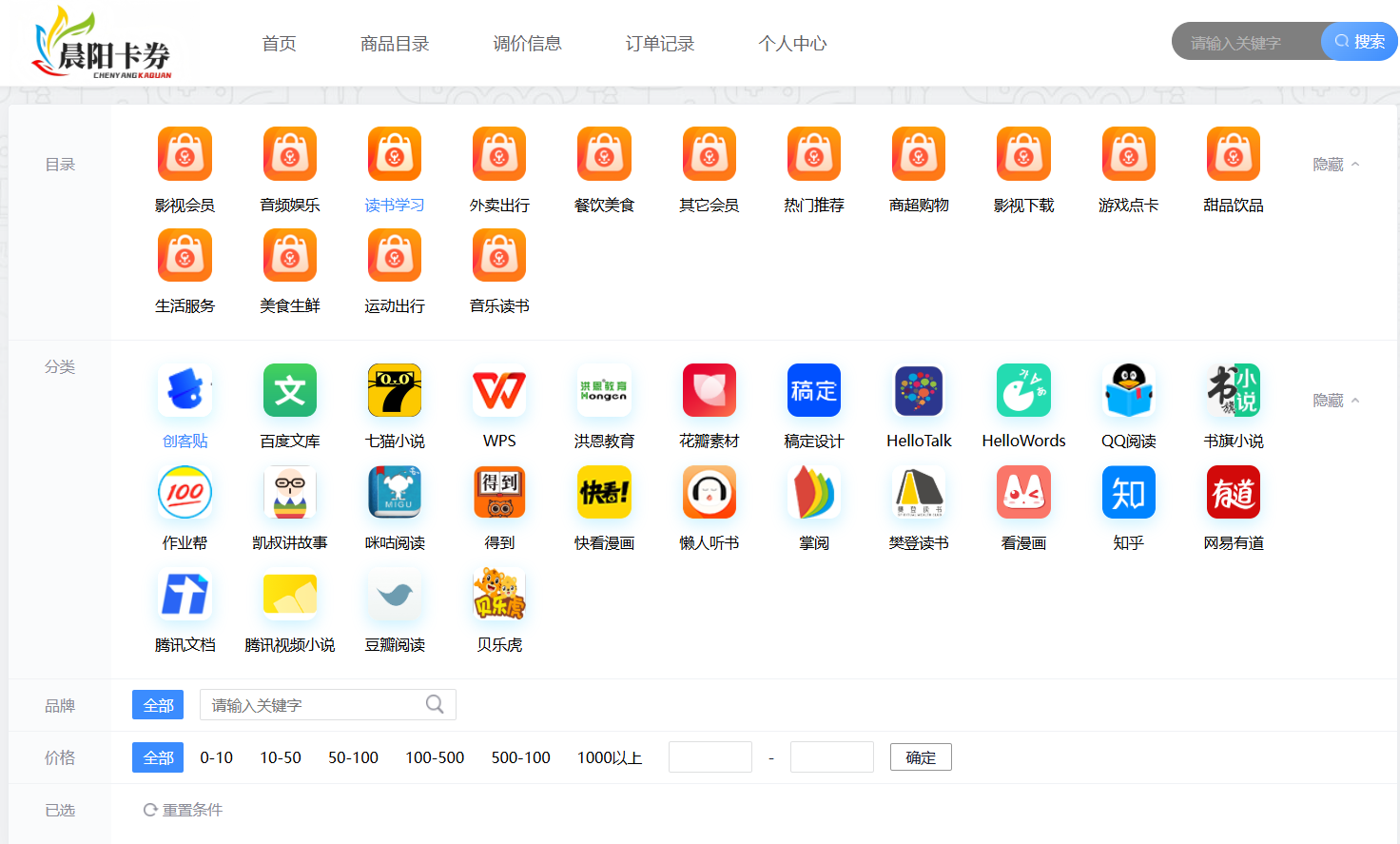Choose the QQ阅读 penguin icon
This screenshot has height=844, width=1400.
tap(1128, 391)
